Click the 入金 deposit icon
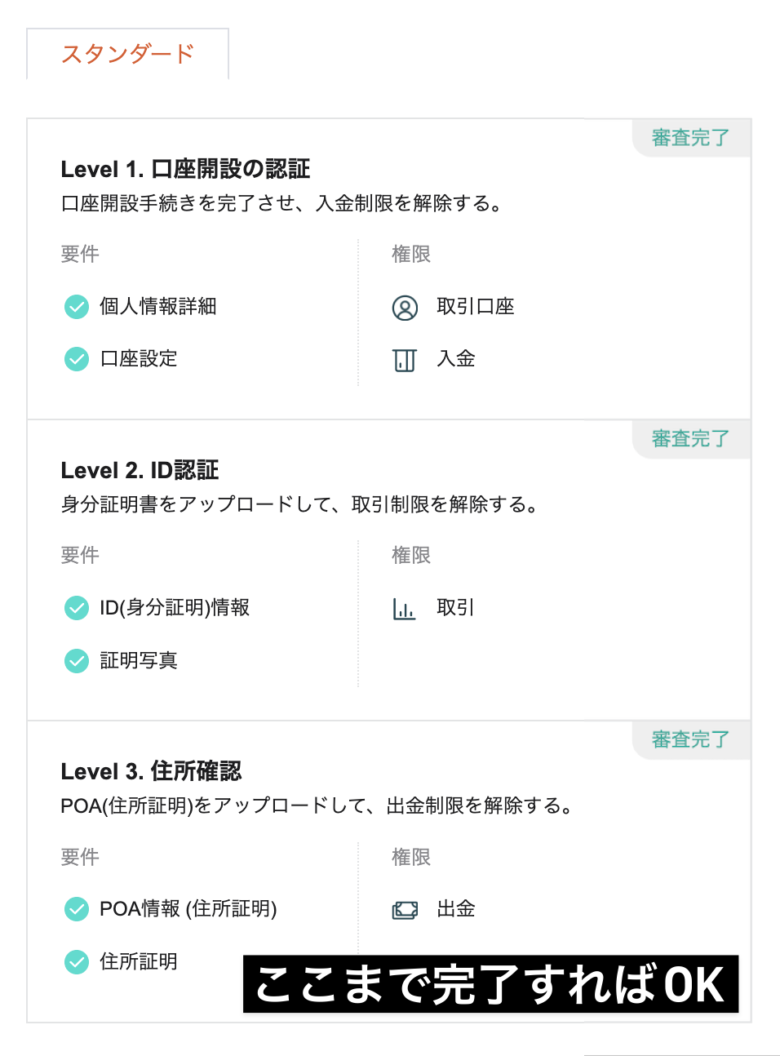This screenshot has height=1056, width=780. [x=404, y=359]
